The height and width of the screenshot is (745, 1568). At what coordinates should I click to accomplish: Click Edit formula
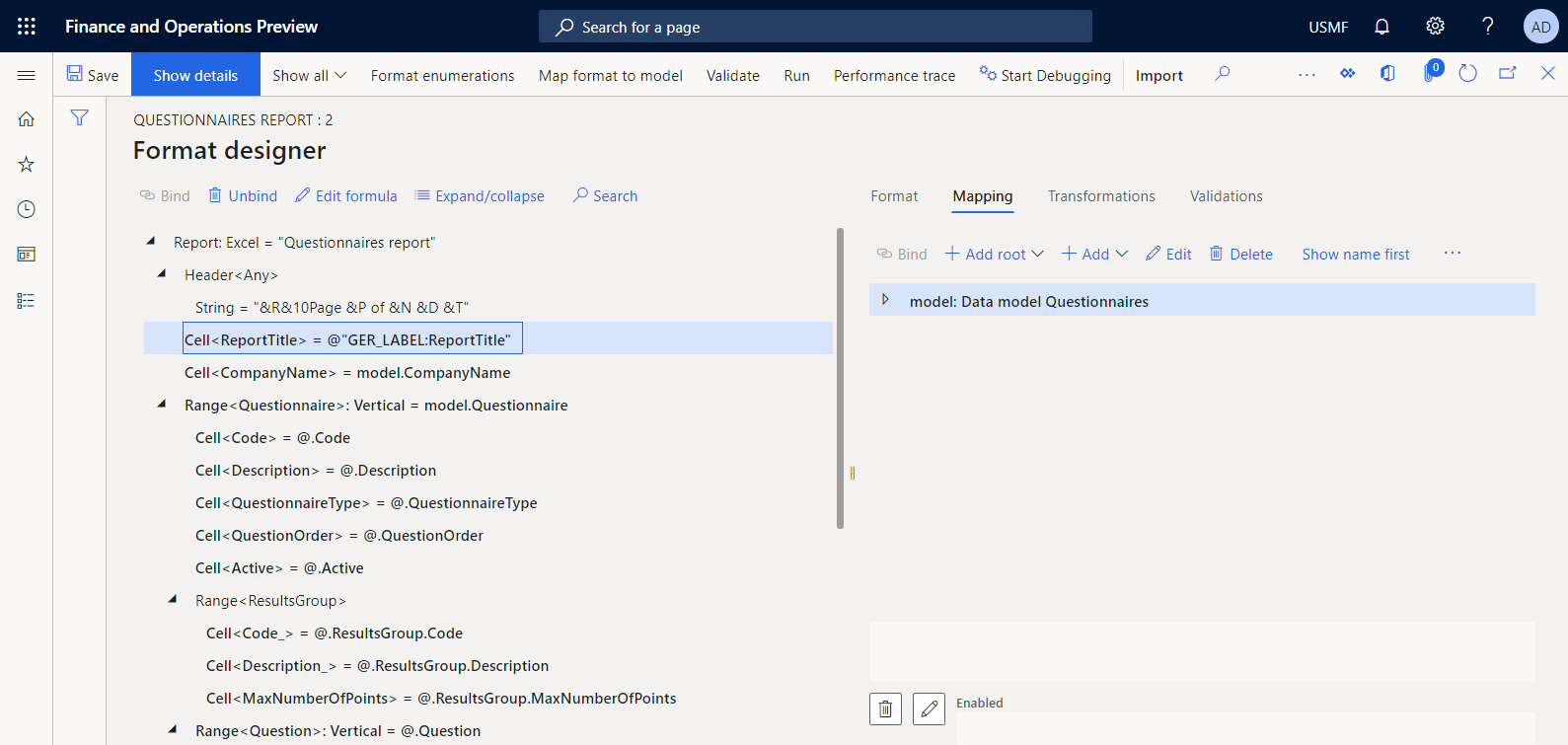346,195
